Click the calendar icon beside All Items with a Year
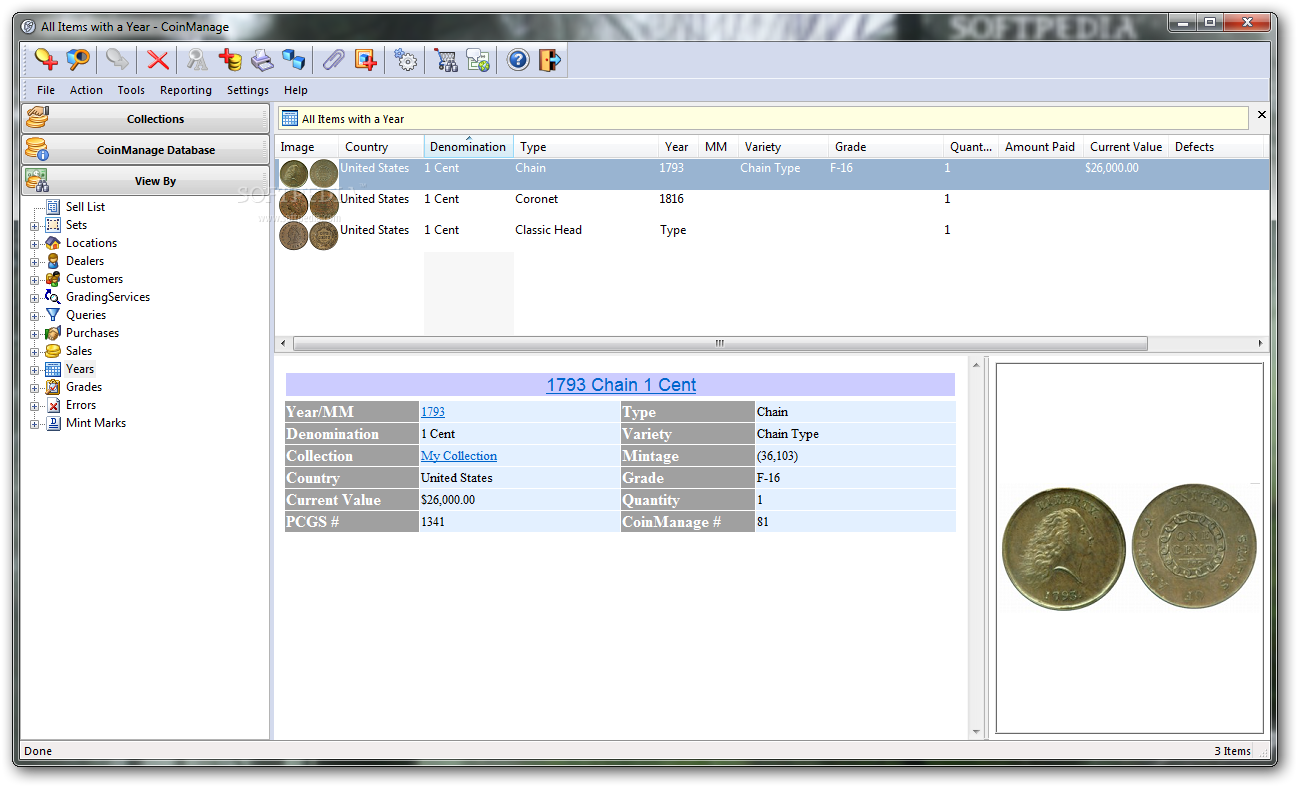This screenshot has height=787, width=1298. point(290,119)
